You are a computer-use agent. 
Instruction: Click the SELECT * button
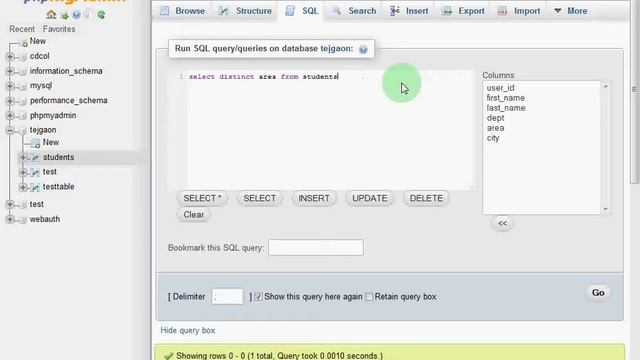coord(202,198)
